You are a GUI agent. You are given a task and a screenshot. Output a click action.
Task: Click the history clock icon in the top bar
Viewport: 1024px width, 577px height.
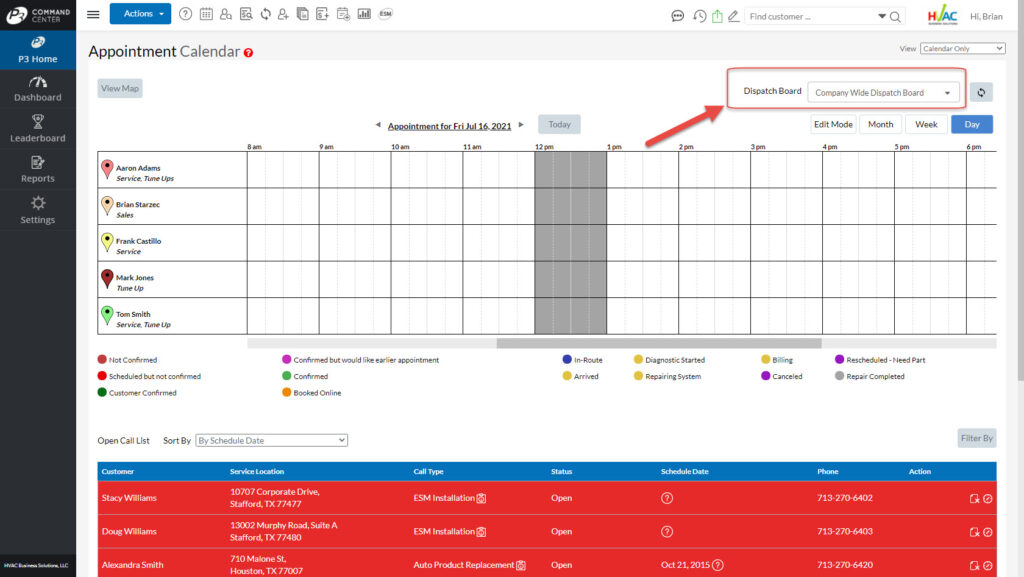[700, 16]
